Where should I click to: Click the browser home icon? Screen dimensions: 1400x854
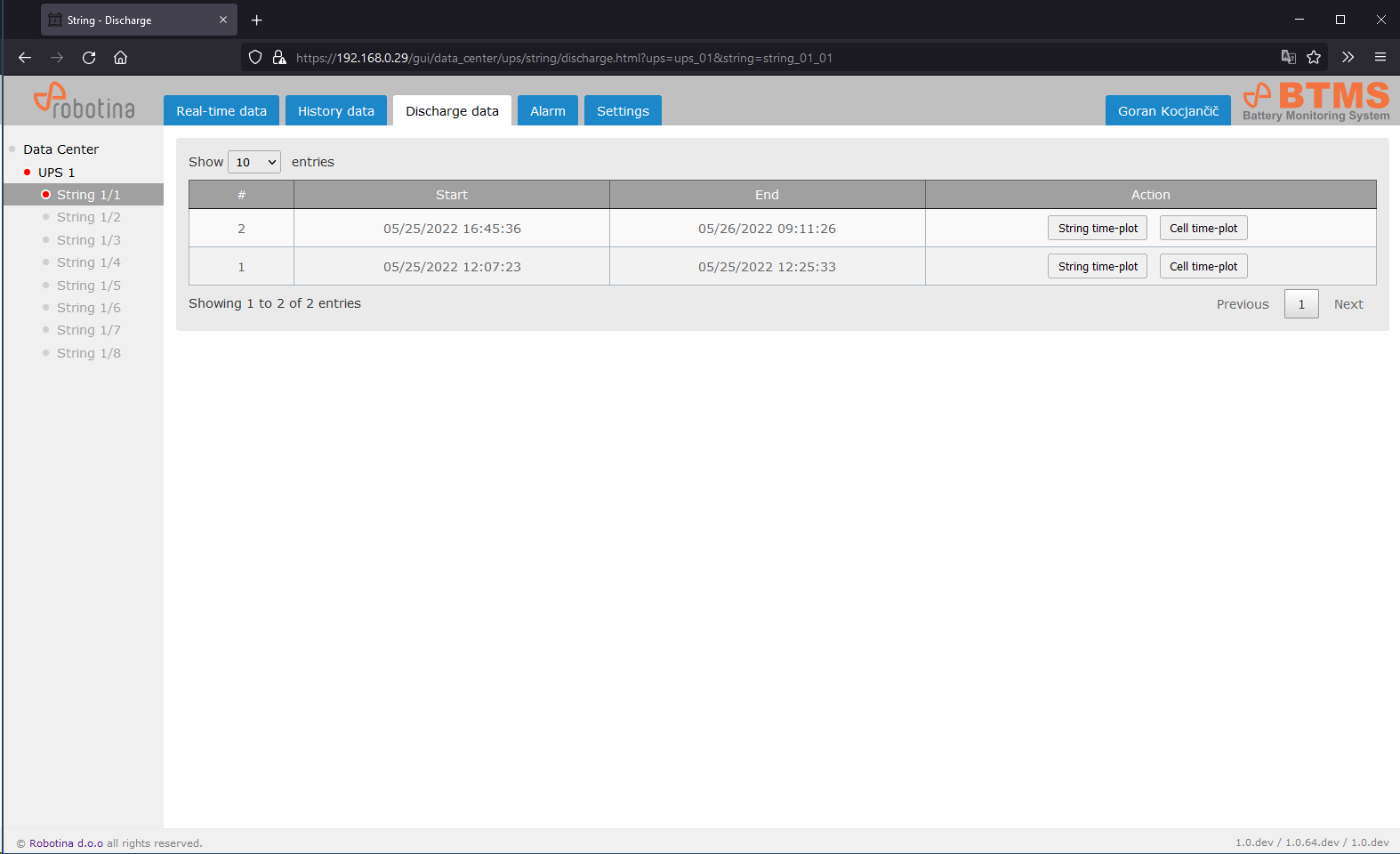click(x=121, y=58)
